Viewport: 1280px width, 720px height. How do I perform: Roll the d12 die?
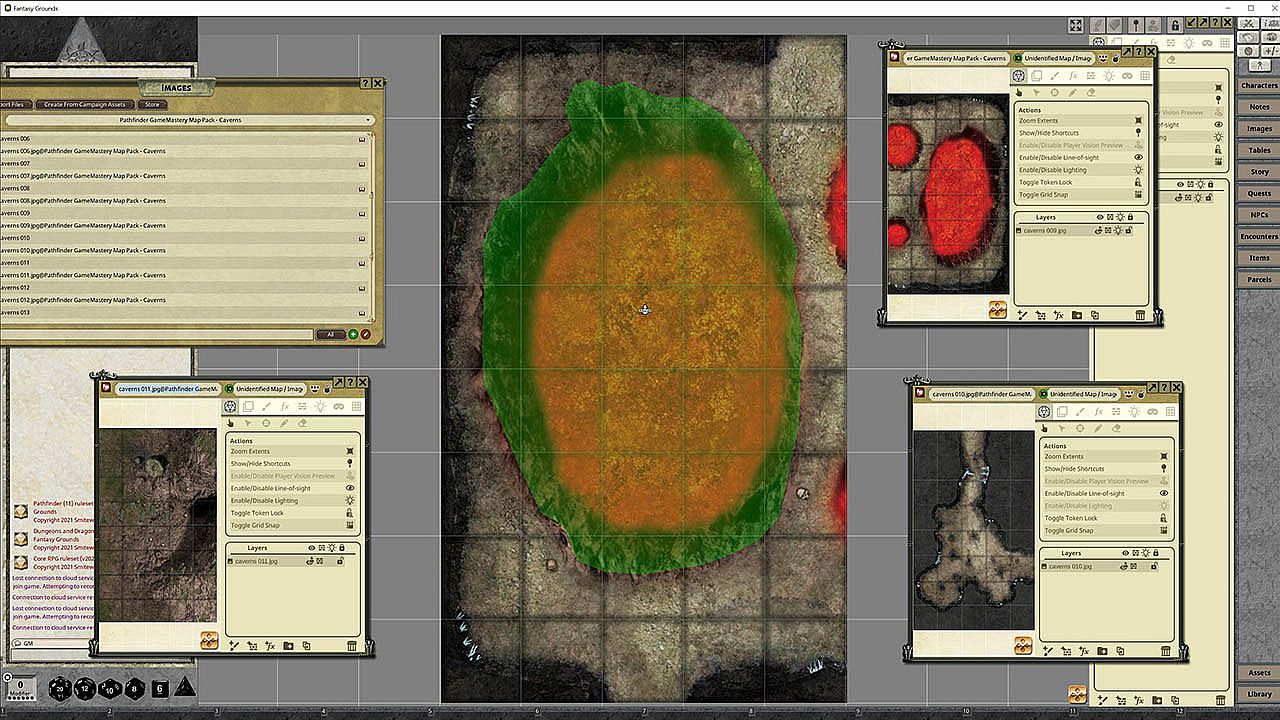(x=85, y=688)
